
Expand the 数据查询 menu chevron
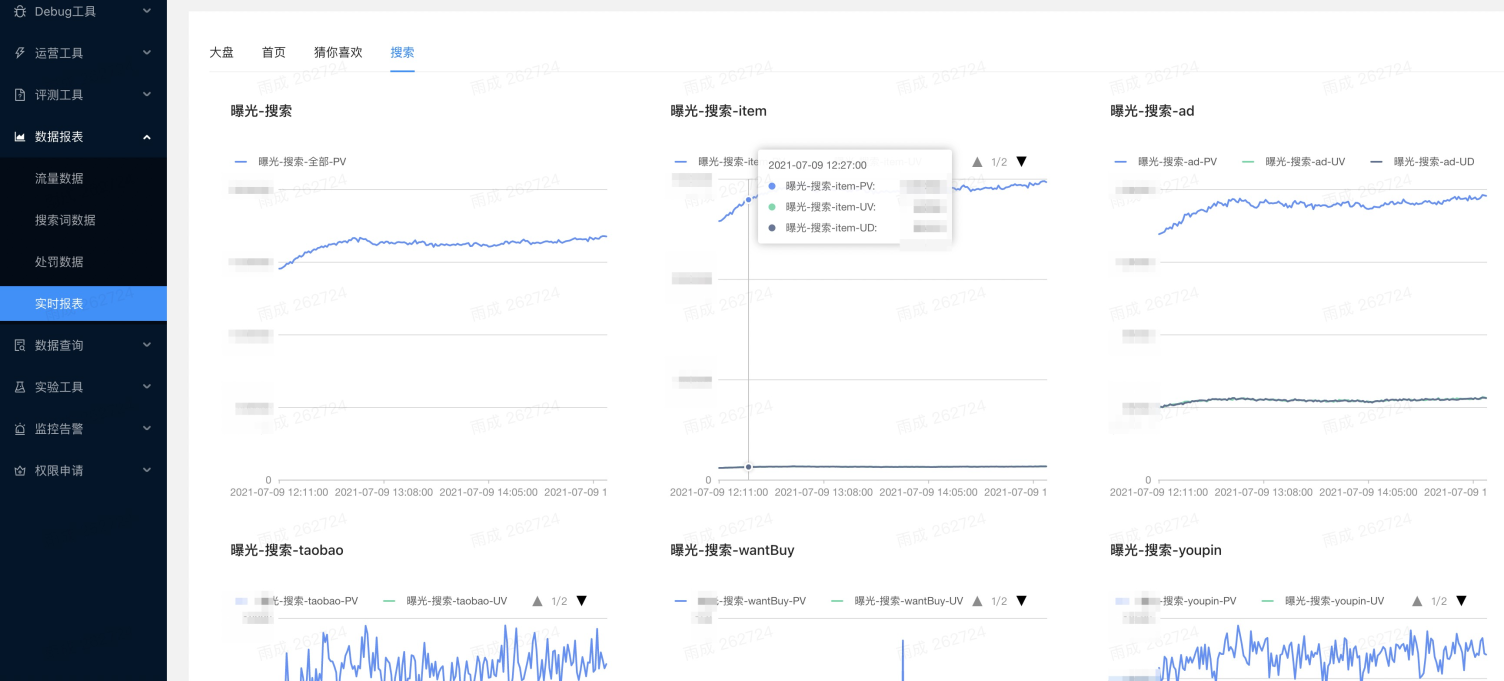pos(147,345)
